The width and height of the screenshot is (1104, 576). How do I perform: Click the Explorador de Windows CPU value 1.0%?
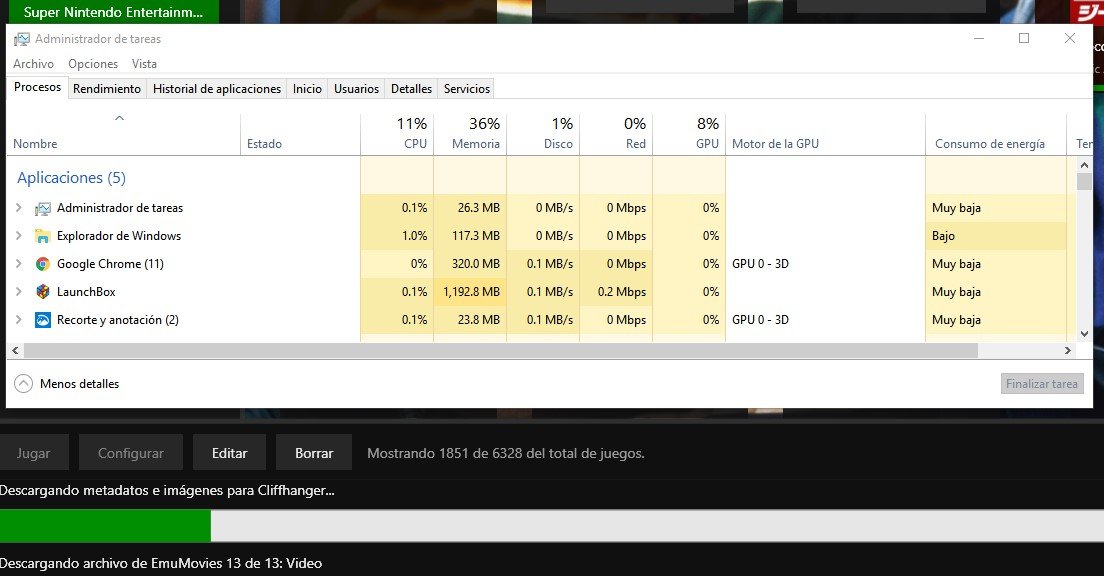coord(415,236)
